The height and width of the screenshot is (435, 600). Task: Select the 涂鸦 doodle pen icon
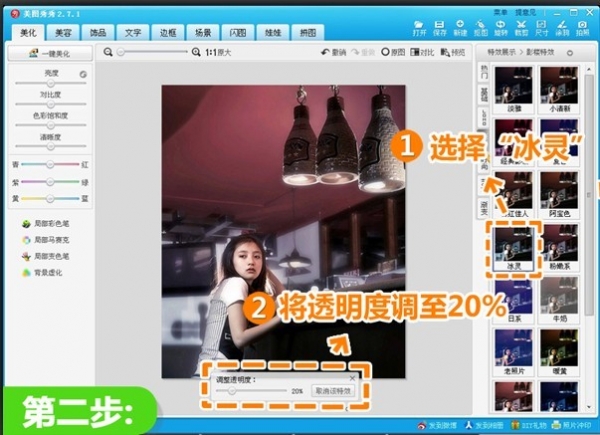pyautogui.click(x=562, y=28)
